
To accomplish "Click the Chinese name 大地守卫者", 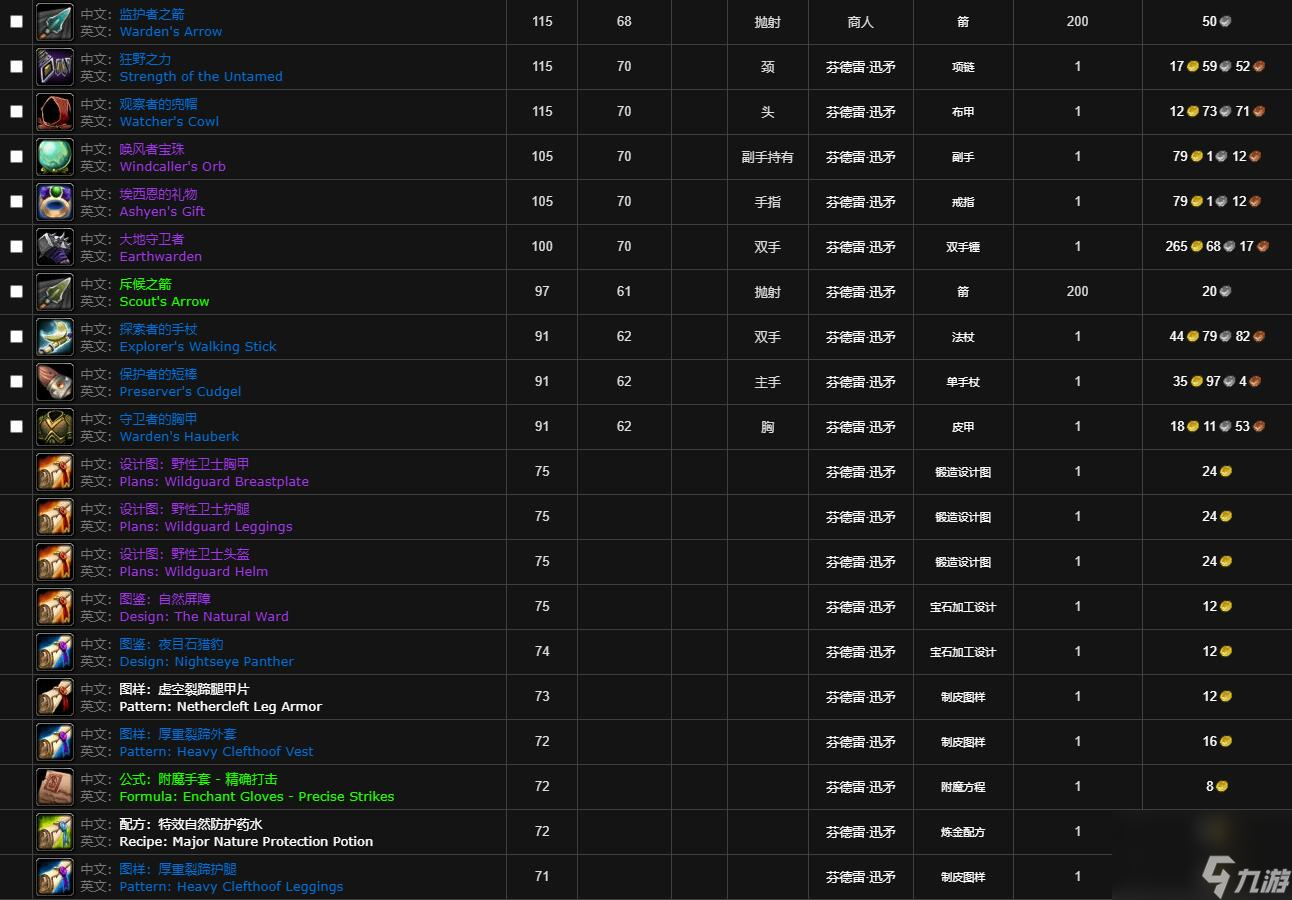I will [x=152, y=239].
